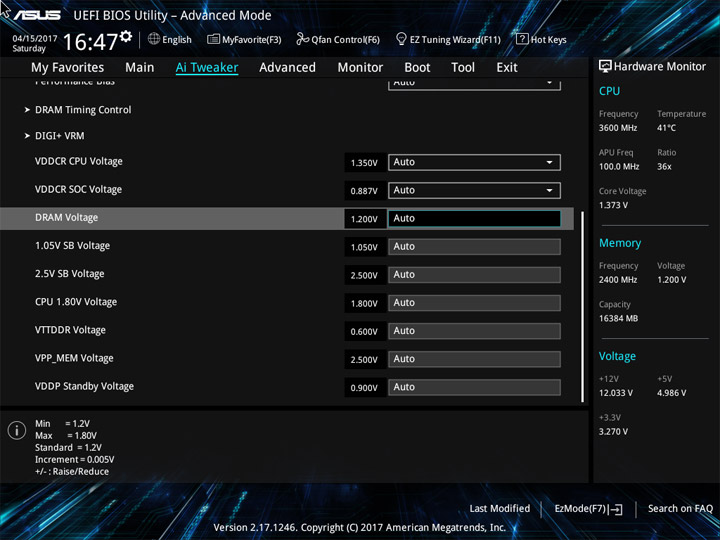Click the 1.200V DRAM current value
Image resolution: width=720 pixels, height=540 pixels.
[364, 219]
